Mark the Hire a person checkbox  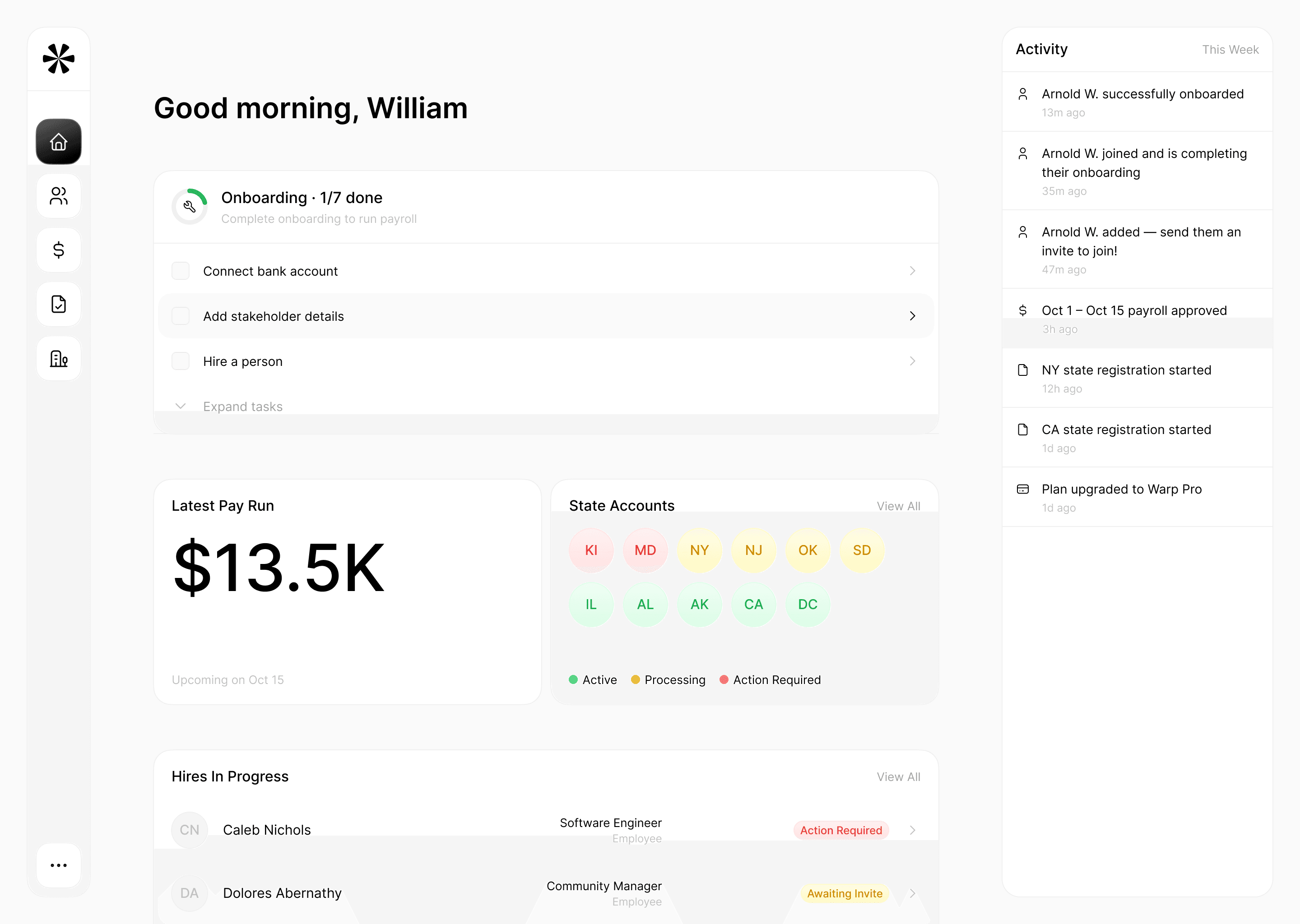(181, 361)
